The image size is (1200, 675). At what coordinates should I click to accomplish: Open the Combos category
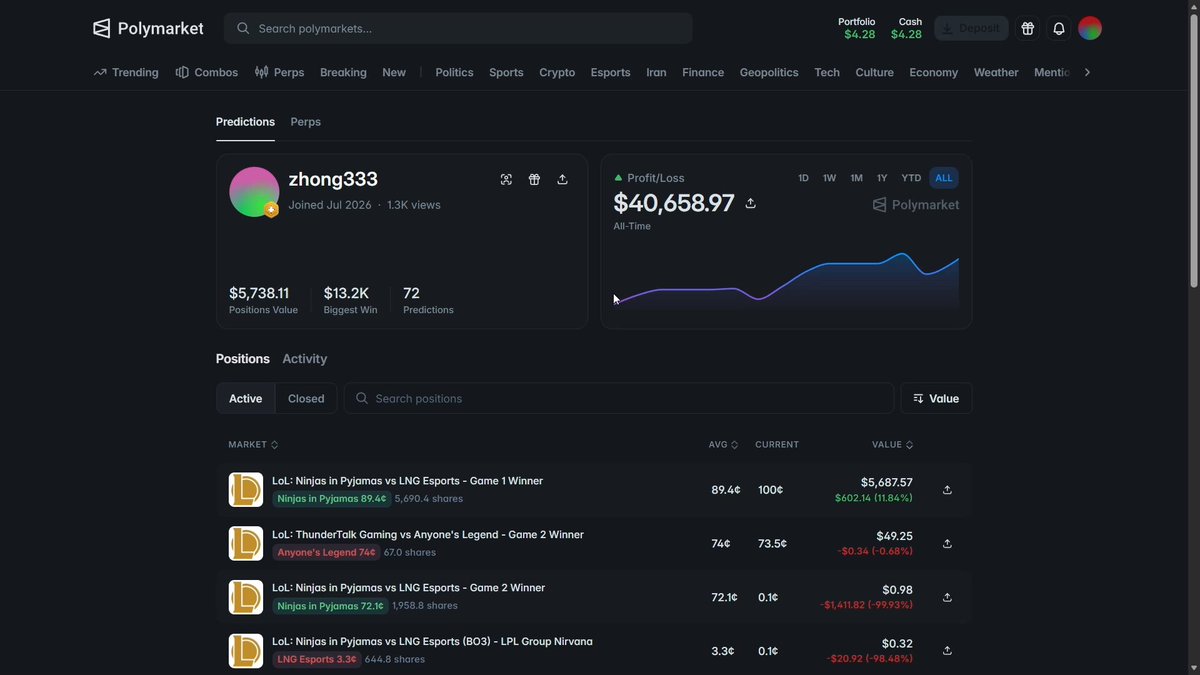coord(207,72)
